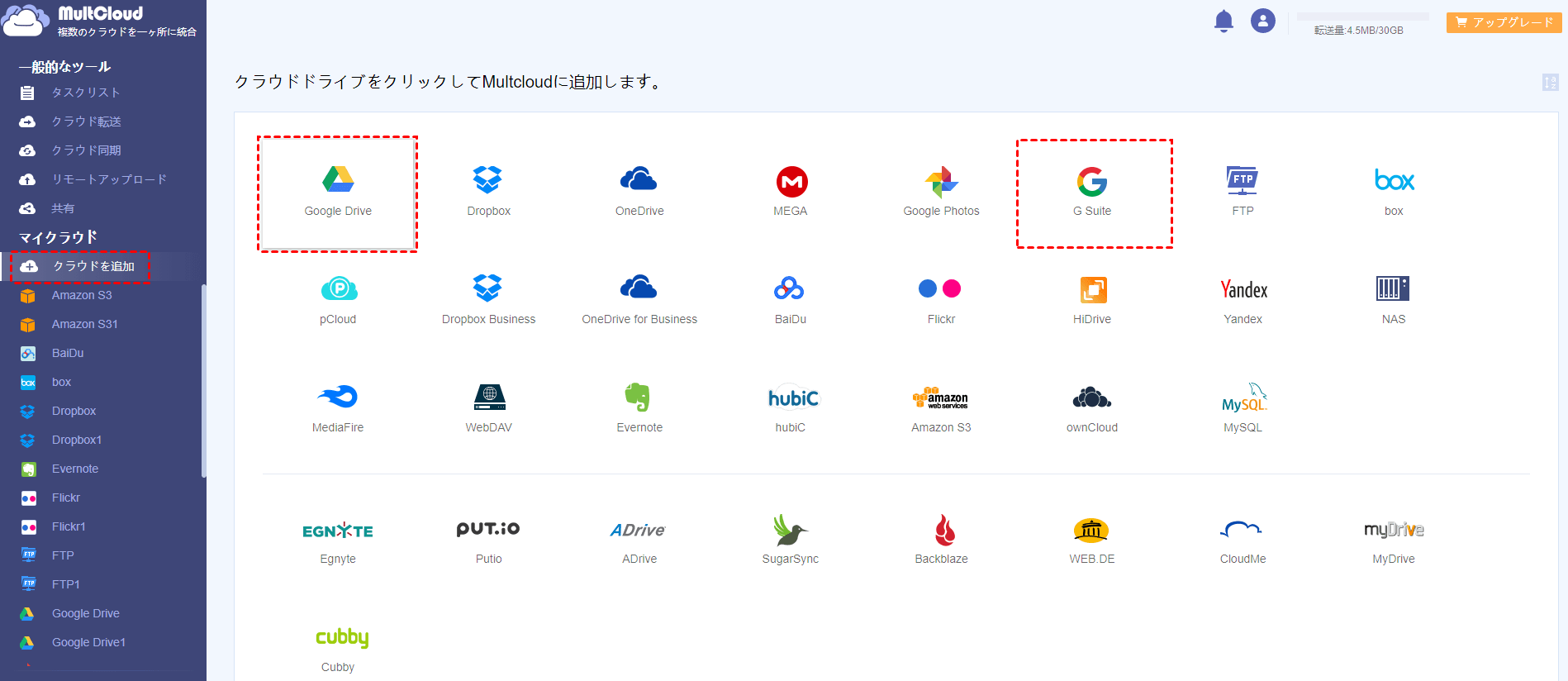Screen dimensions: 1568x681
Task: Add MyDrive cloud
Action: click(1394, 541)
